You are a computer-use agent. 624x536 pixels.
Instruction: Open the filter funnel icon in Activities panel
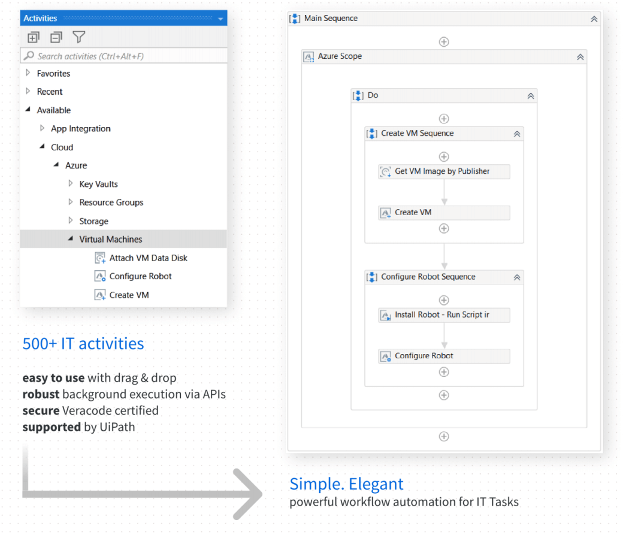pos(79,37)
